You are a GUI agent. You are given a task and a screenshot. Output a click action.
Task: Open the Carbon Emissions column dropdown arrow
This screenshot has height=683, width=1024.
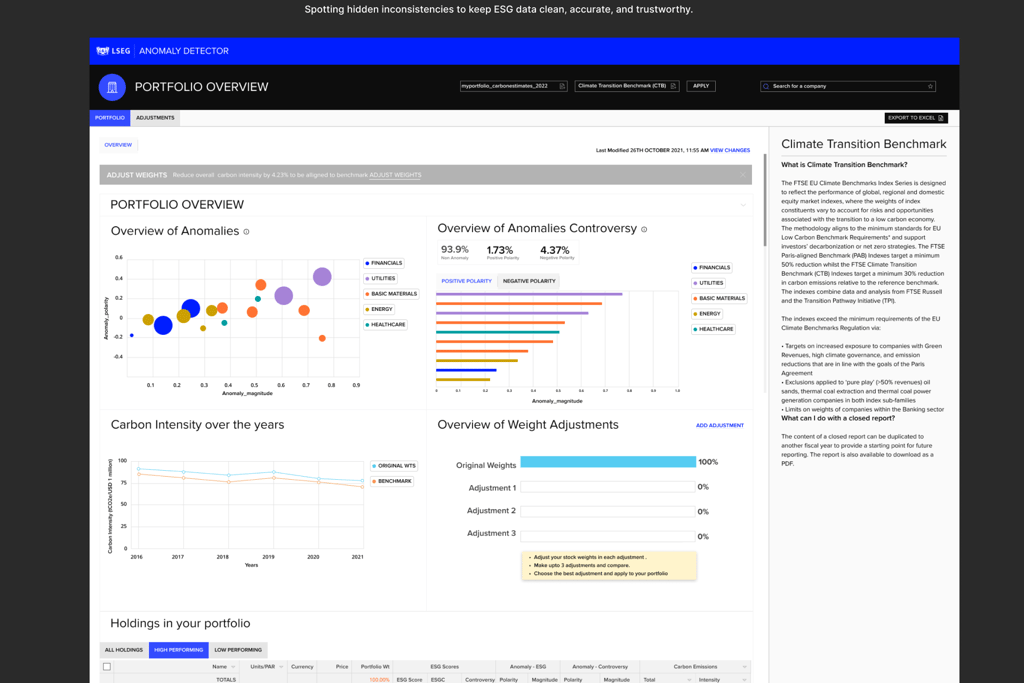744,667
